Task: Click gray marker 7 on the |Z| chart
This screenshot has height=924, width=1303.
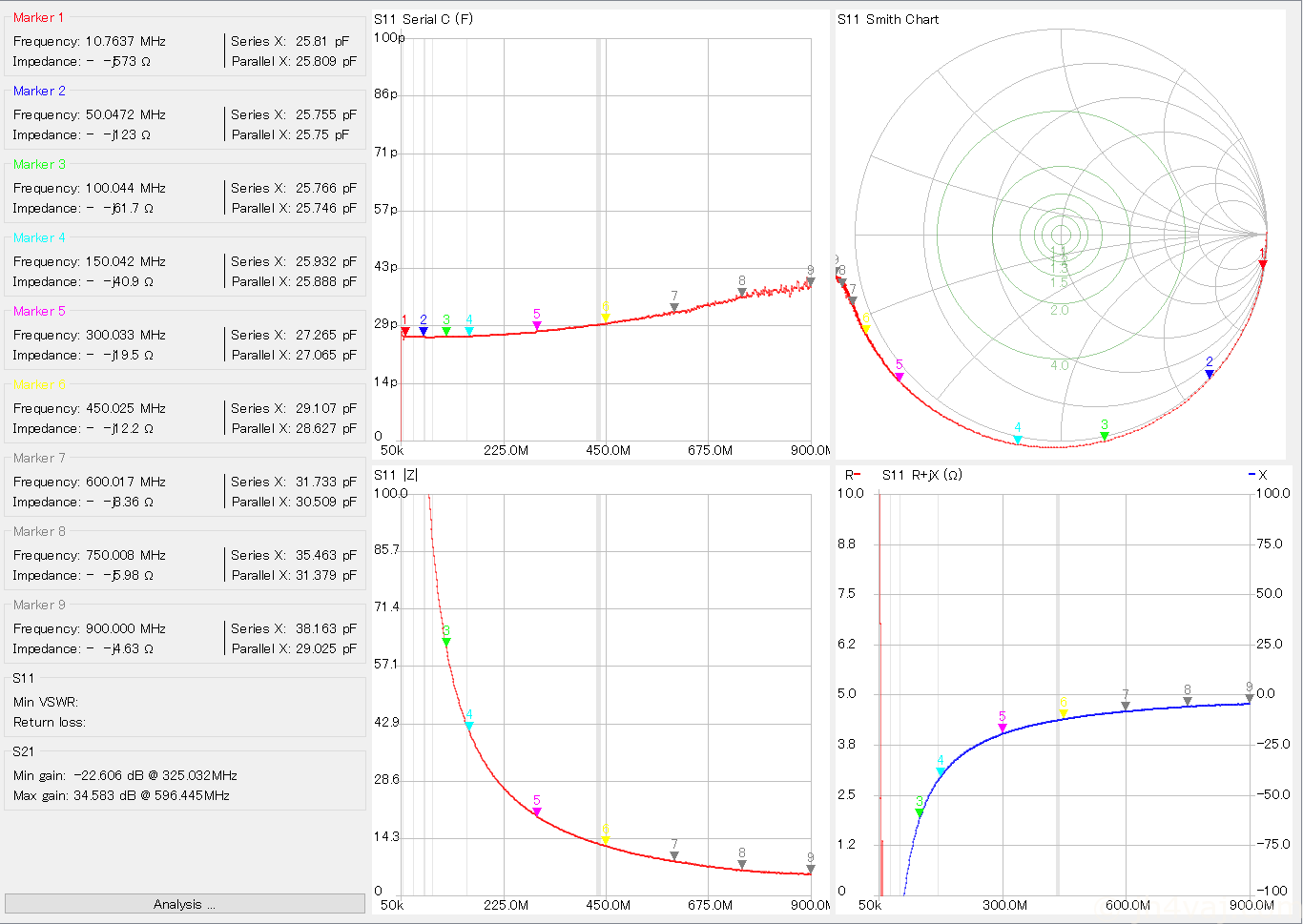Action: pyautogui.click(x=674, y=855)
